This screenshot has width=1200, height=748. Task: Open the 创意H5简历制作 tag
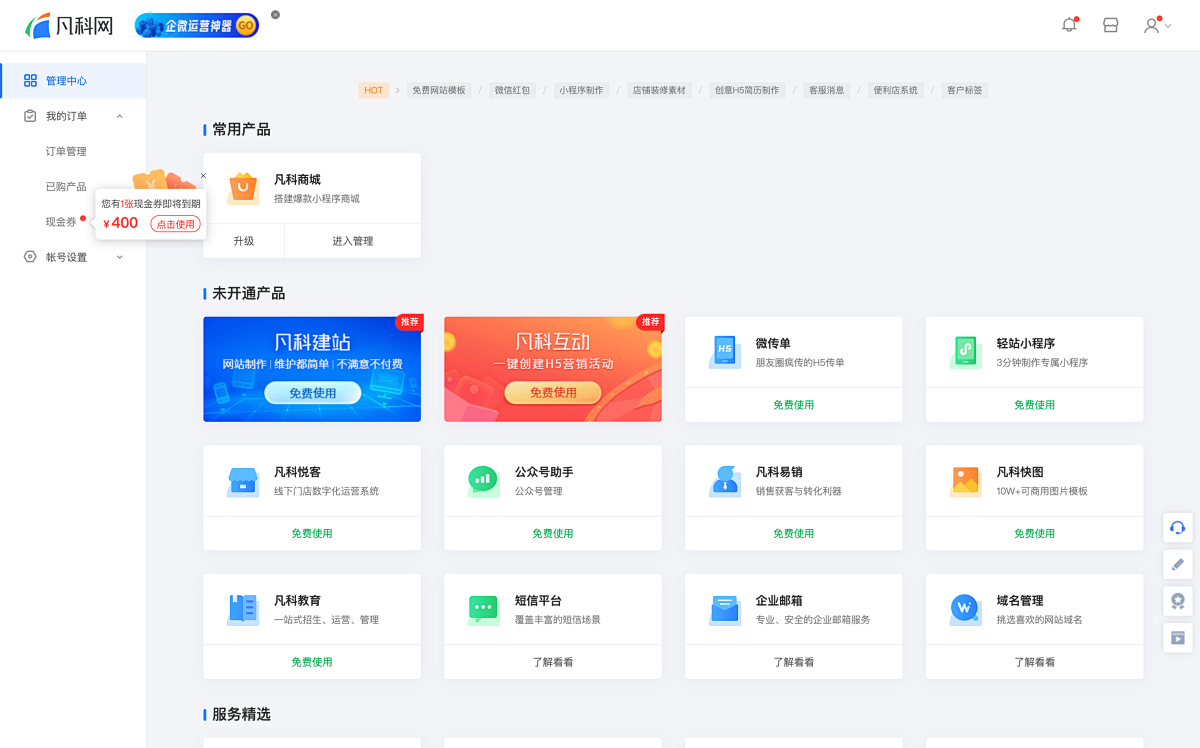(x=746, y=90)
